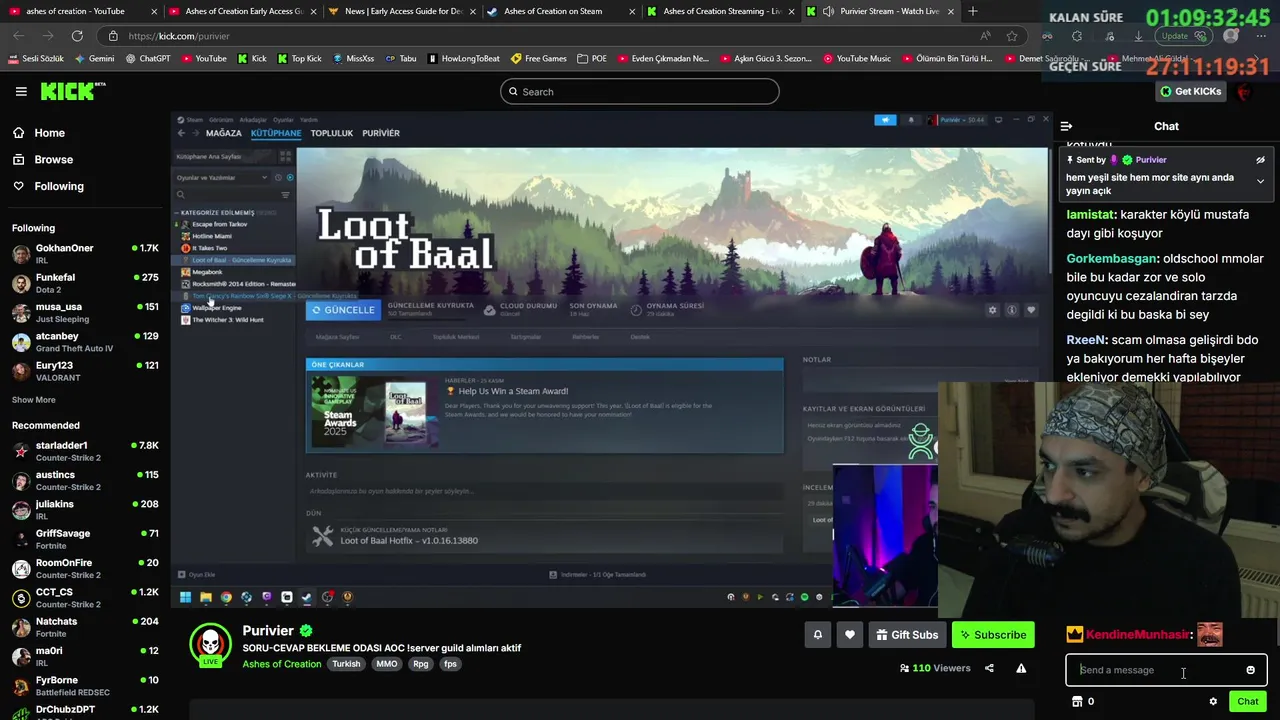The image size is (1280, 720).
Task: Click the MMO tag
Action: 387,664
